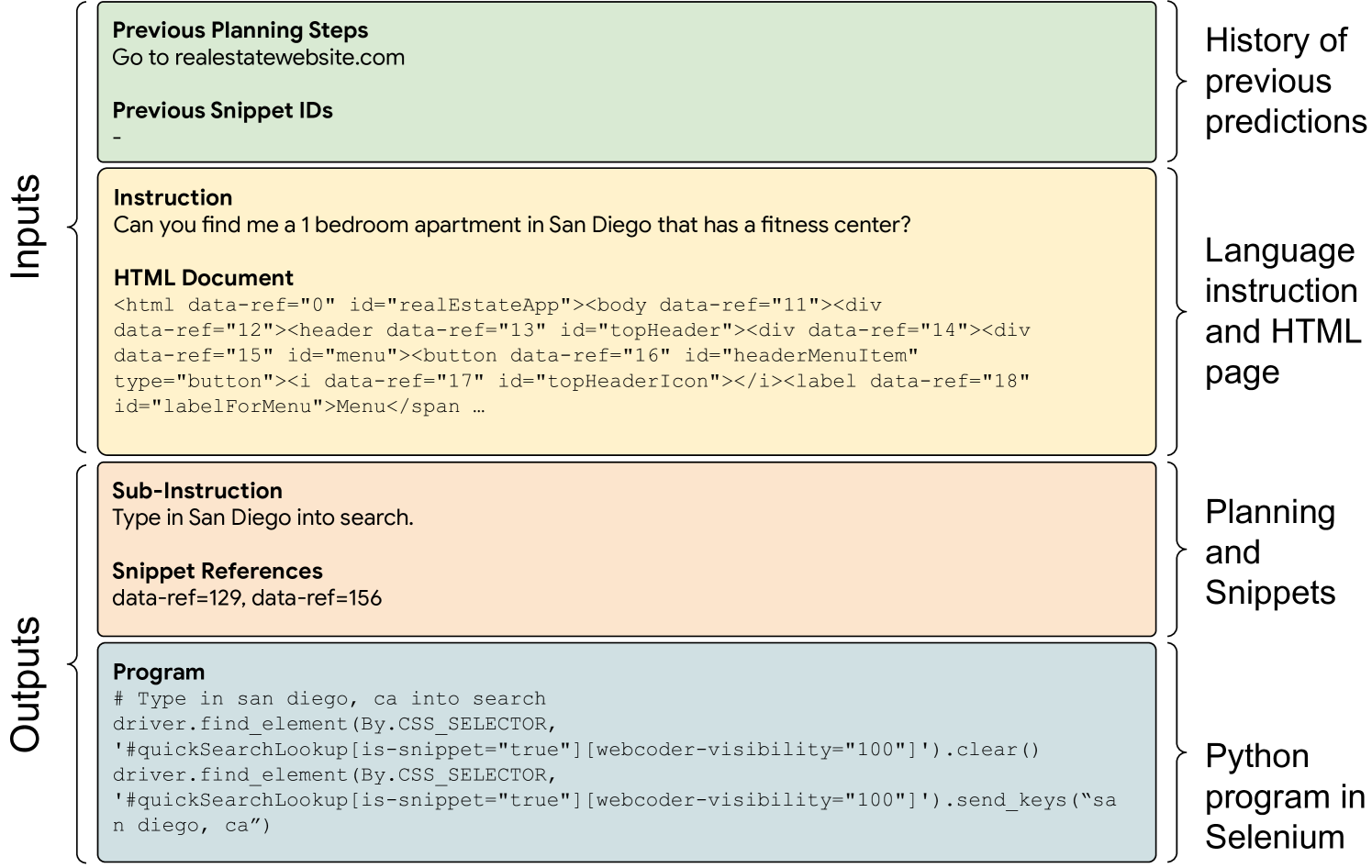Image resolution: width=1372 pixels, height=868 pixels.
Task: Click the dash under Previous Snippet IDs
Action: (117, 138)
